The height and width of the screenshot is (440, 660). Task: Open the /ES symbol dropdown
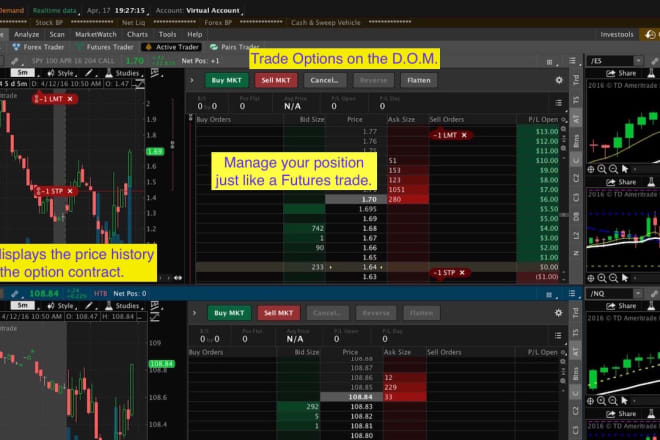[x=639, y=61]
